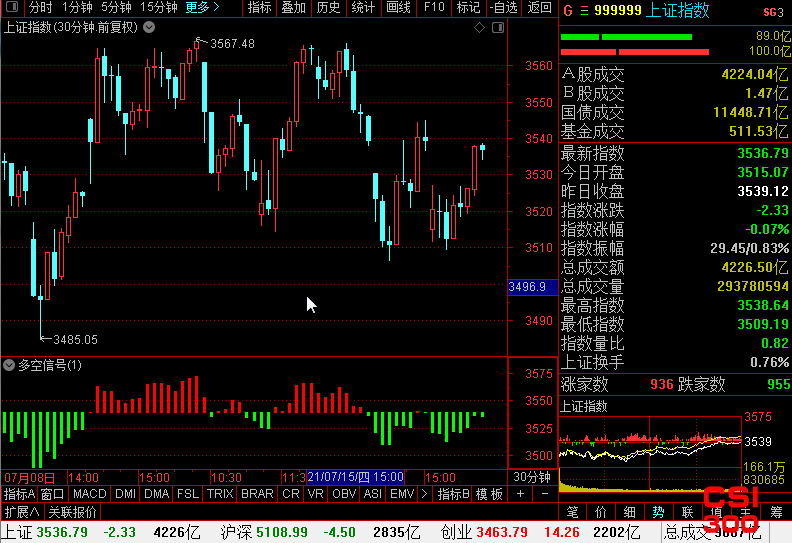This screenshot has width=792, height=543.
Task: Click the 最新指数 value 3536.79
Action: pos(763,153)
